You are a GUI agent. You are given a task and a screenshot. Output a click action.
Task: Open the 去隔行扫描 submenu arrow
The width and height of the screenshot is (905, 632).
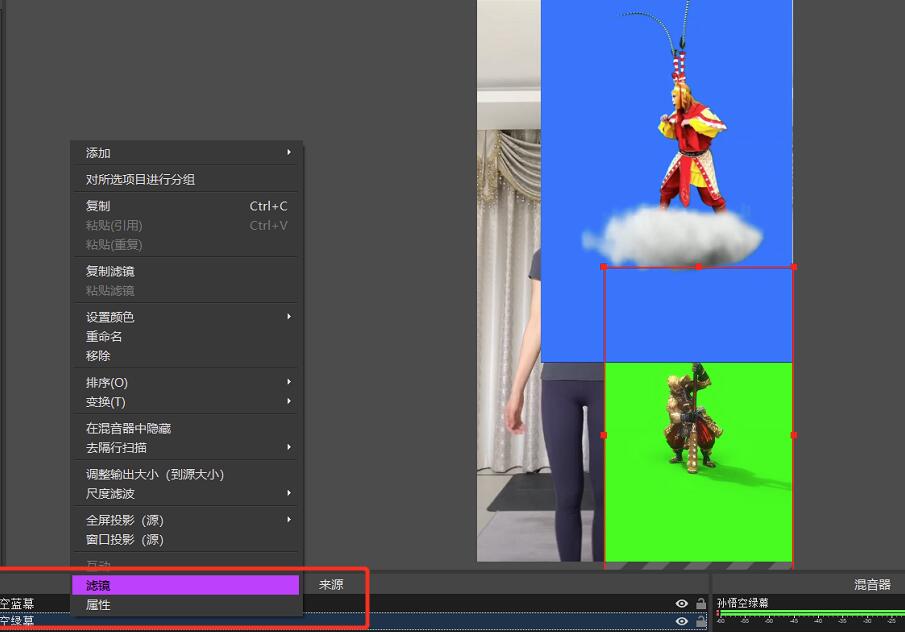[x=289, y=447]
